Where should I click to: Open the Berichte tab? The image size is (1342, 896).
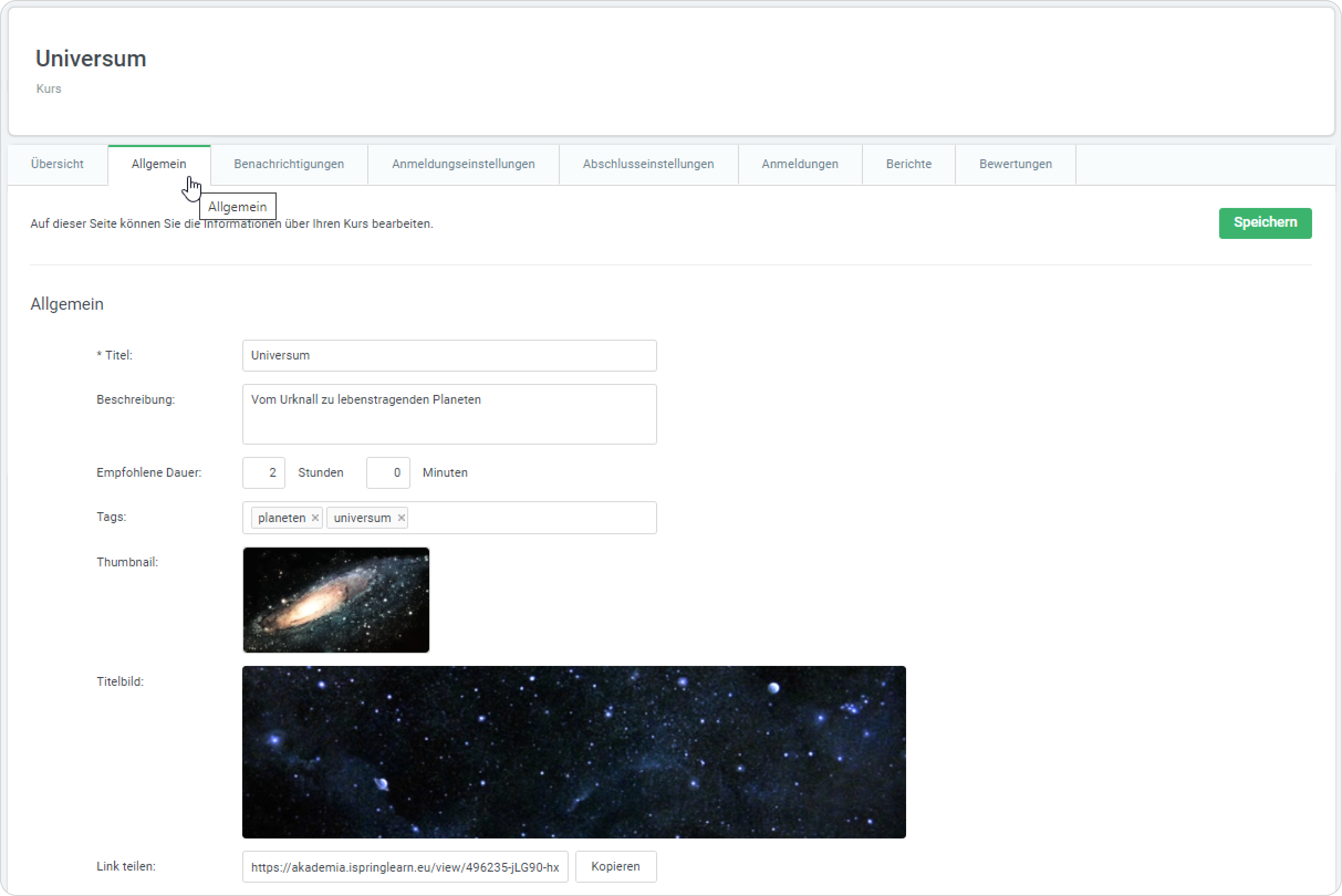pos(908,164)
